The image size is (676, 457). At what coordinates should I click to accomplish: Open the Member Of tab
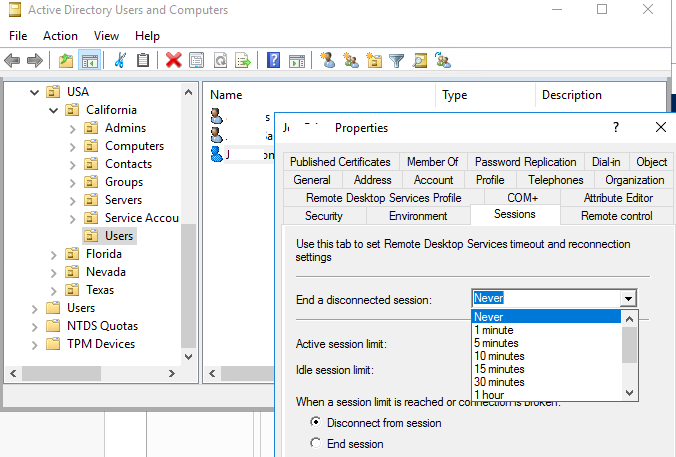pos(432,162)
